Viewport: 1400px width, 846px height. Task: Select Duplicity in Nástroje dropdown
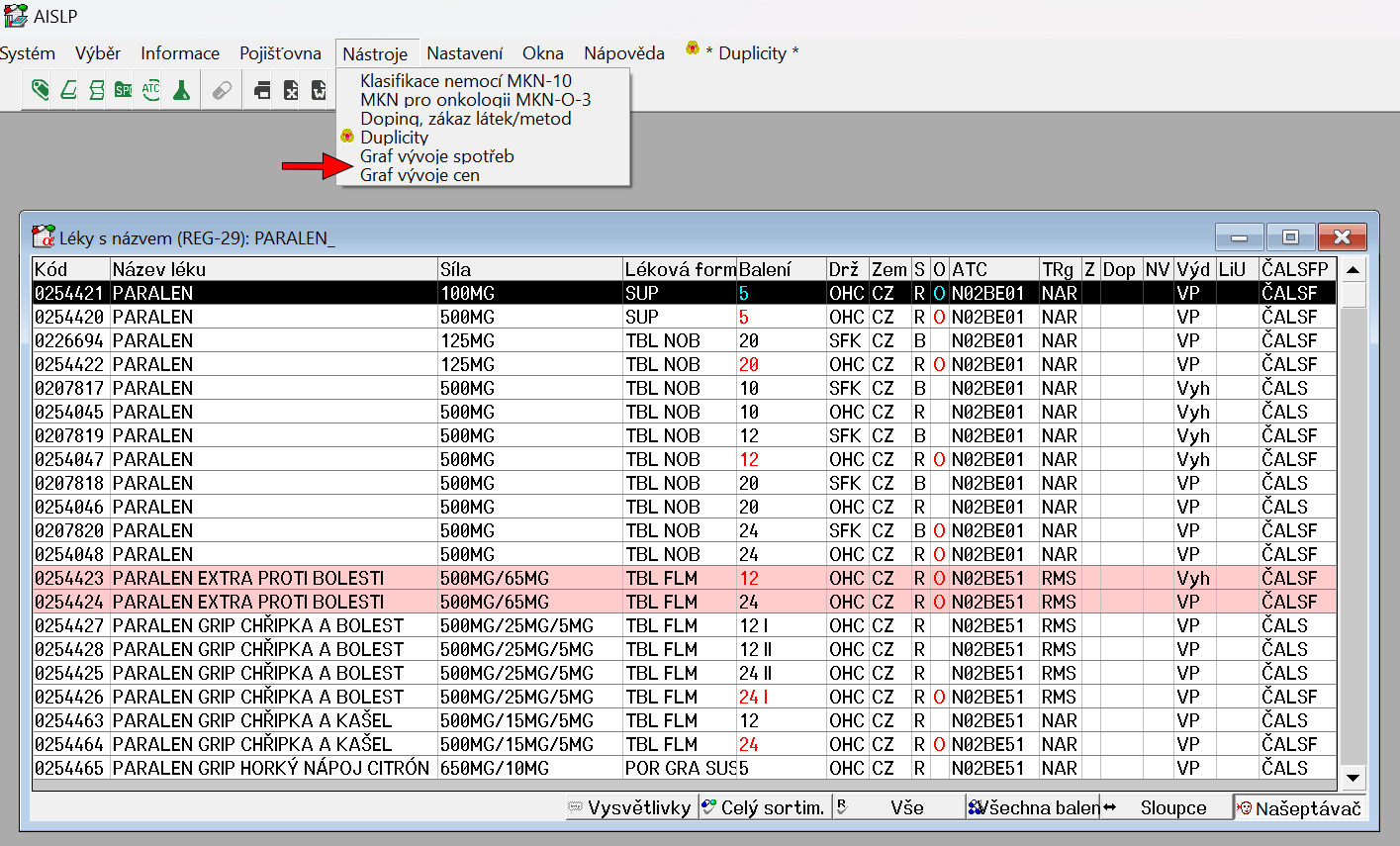pos(395,138)
